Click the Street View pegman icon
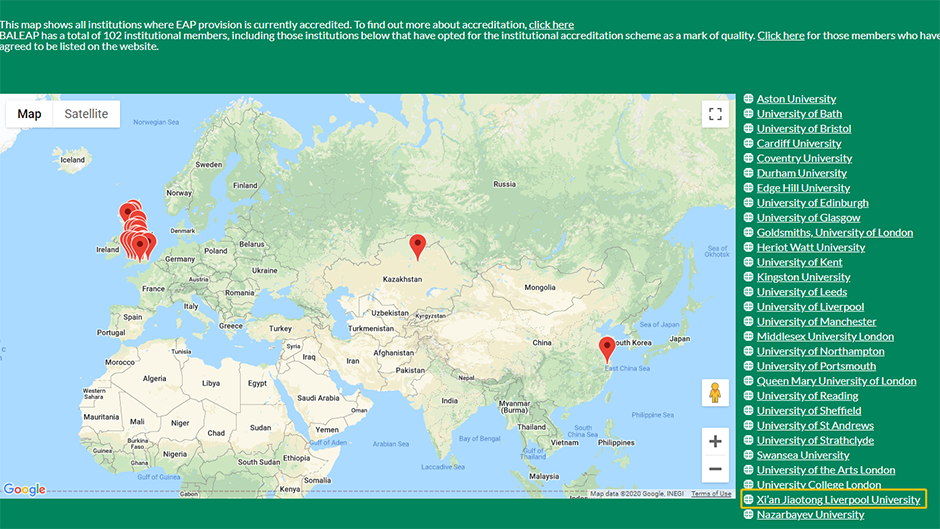This screenshot has height=529, width=940. pyautogui.click(x=715, y=393)
